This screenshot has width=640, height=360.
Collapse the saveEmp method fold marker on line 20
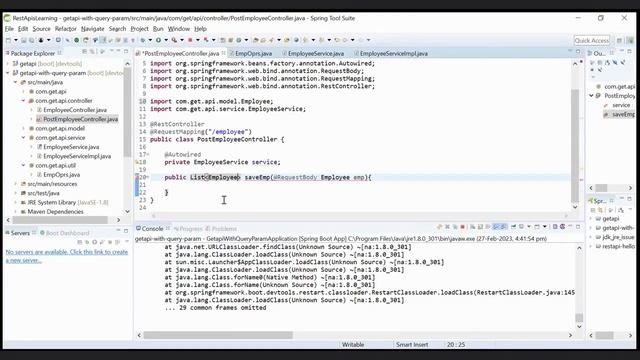148,178
